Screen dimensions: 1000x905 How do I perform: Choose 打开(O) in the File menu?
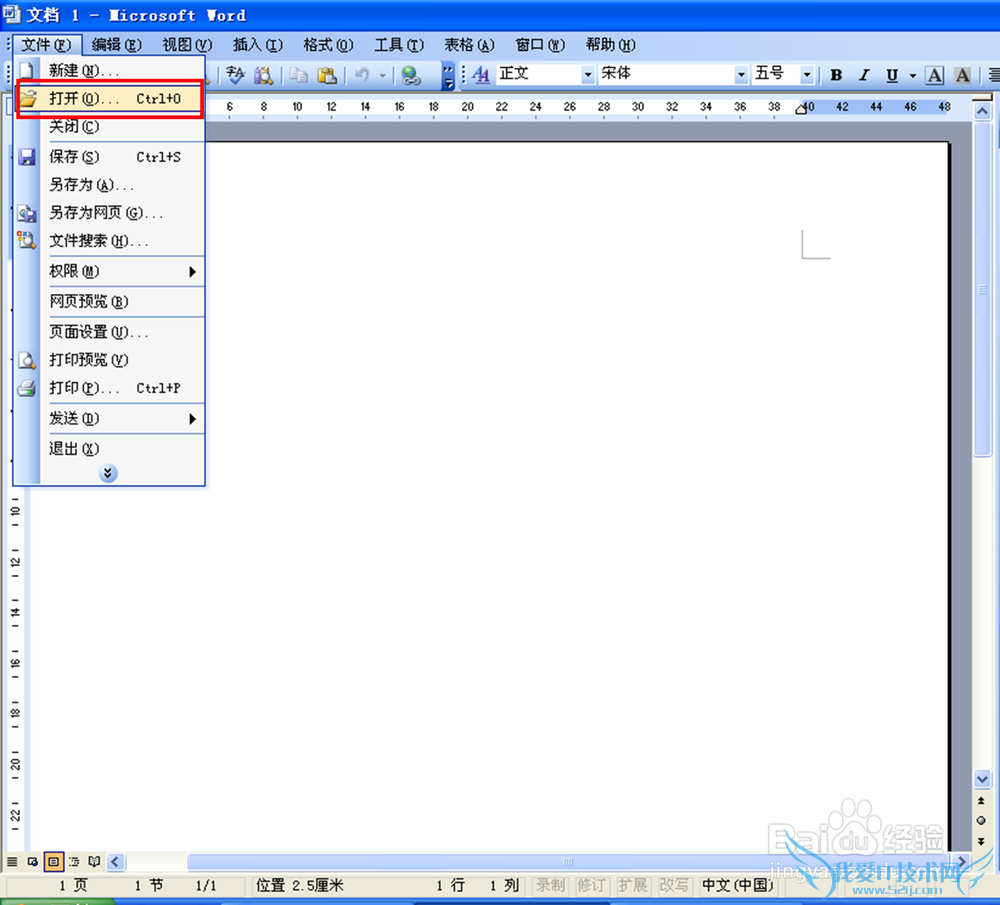pos(110,99)
